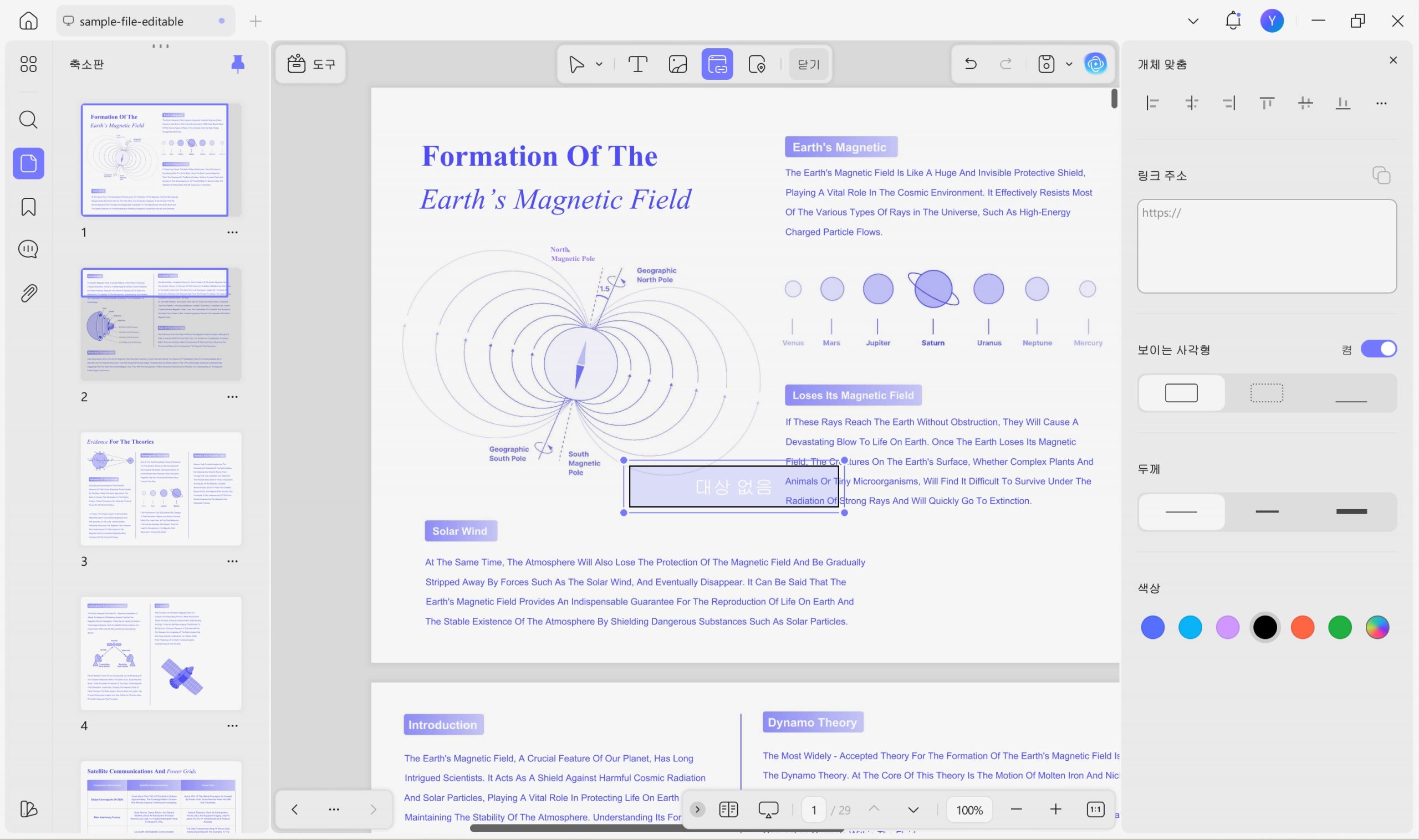Viewport: 1419px width, 840px height.
Task: Select the text edit tool
Action: (x=638, y=64)
